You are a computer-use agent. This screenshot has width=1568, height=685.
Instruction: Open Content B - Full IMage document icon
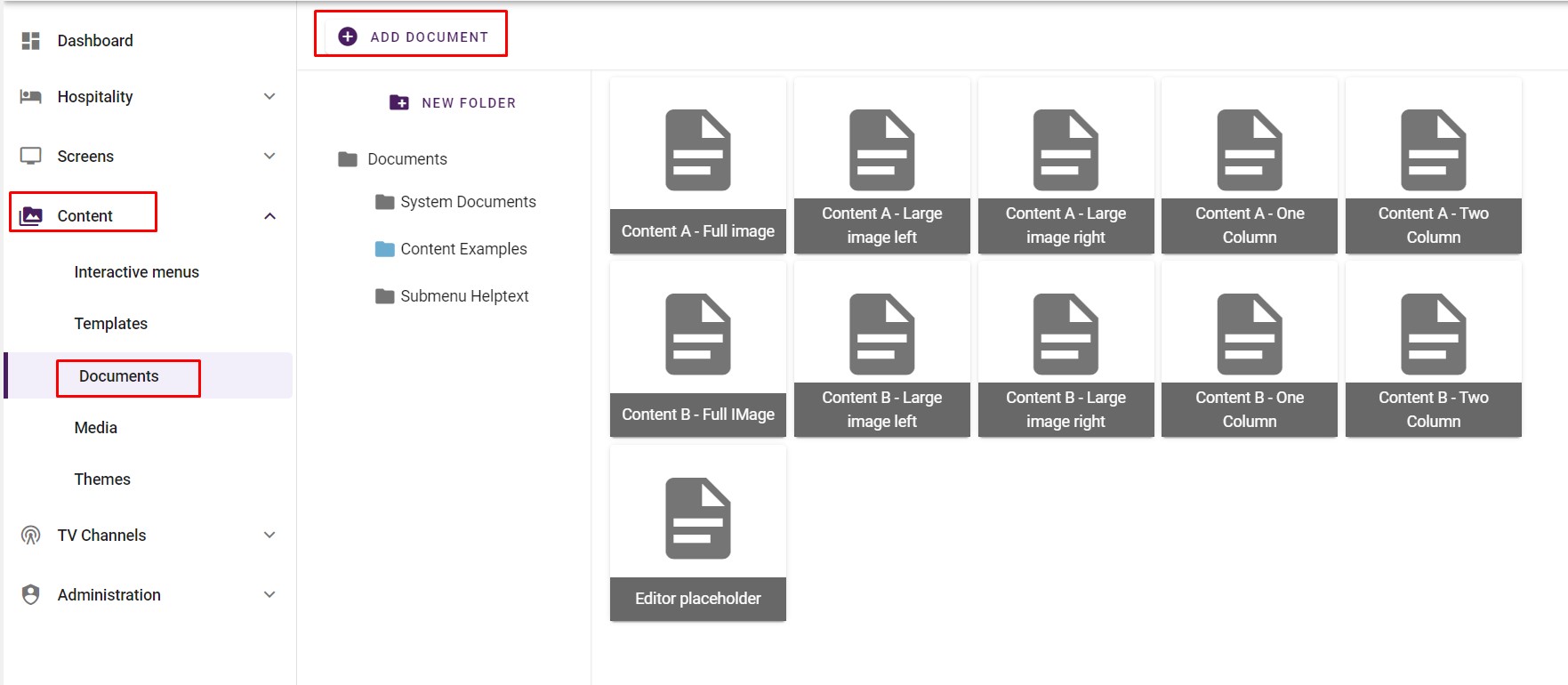(698, 334)
